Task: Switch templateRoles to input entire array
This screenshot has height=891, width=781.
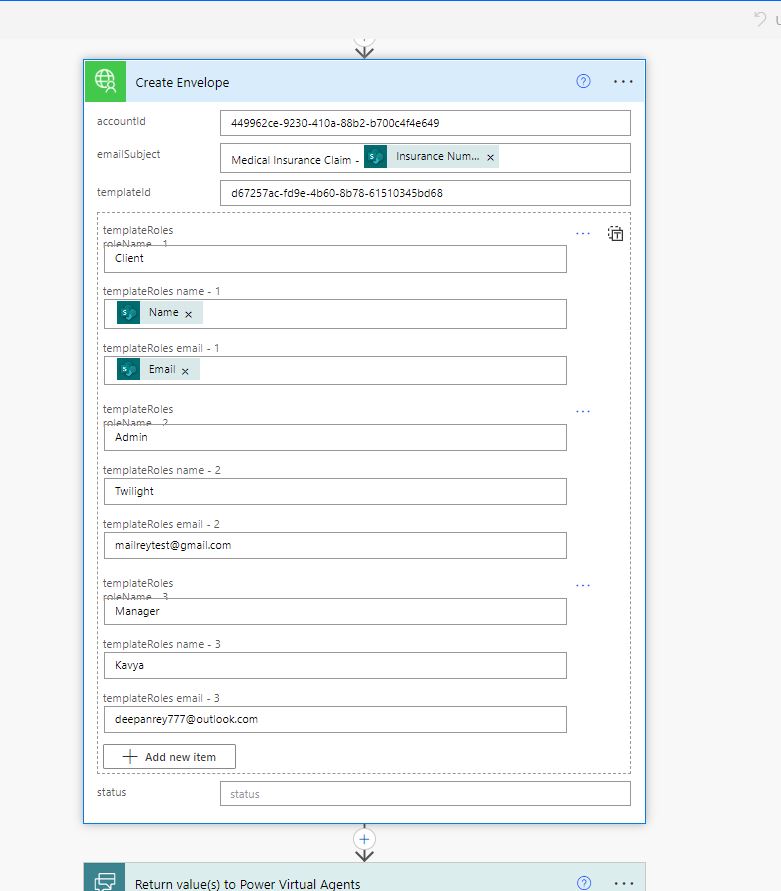Action: coord(616,234)
